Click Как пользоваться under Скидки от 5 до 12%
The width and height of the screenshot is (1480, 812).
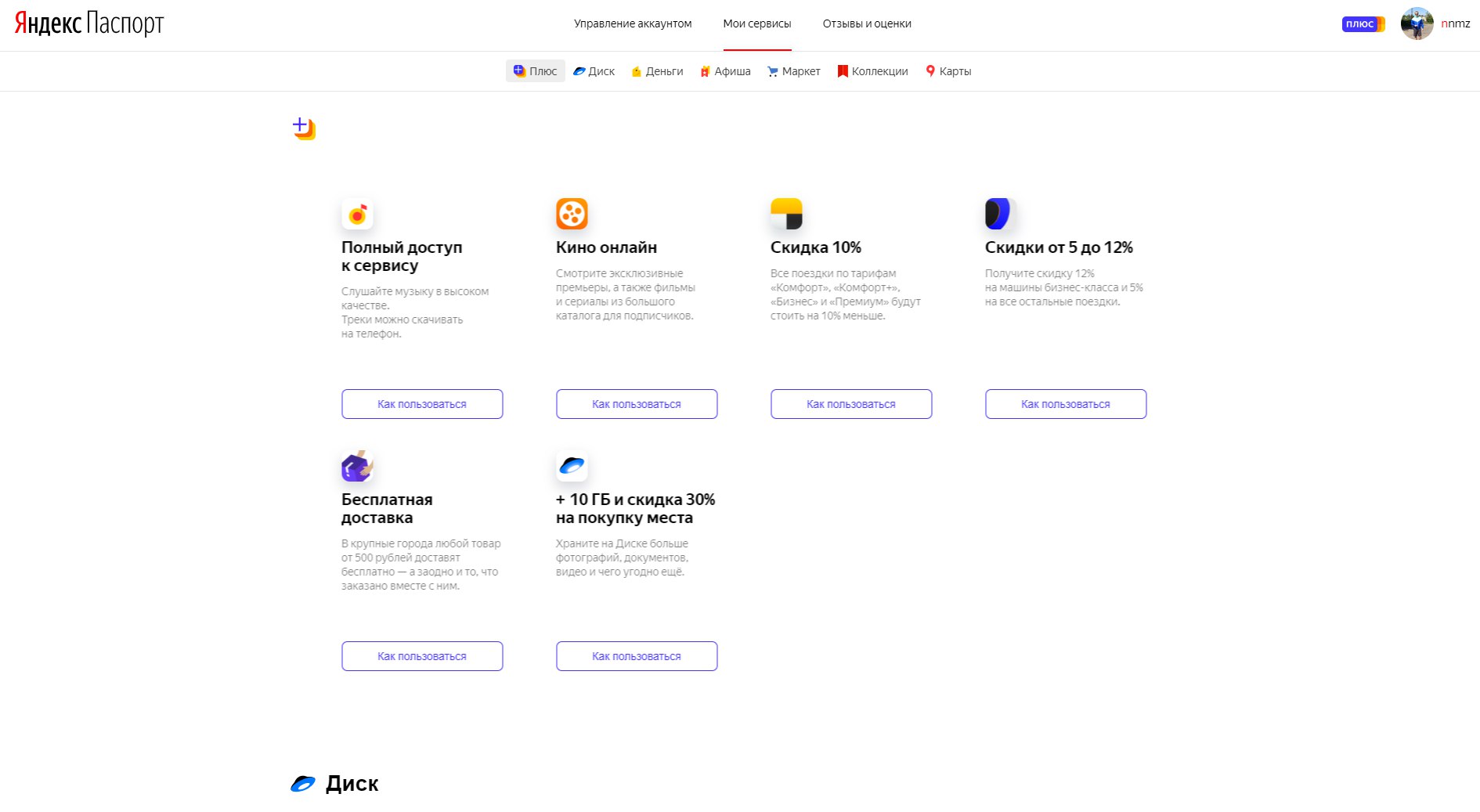(x=1066, y=404)
